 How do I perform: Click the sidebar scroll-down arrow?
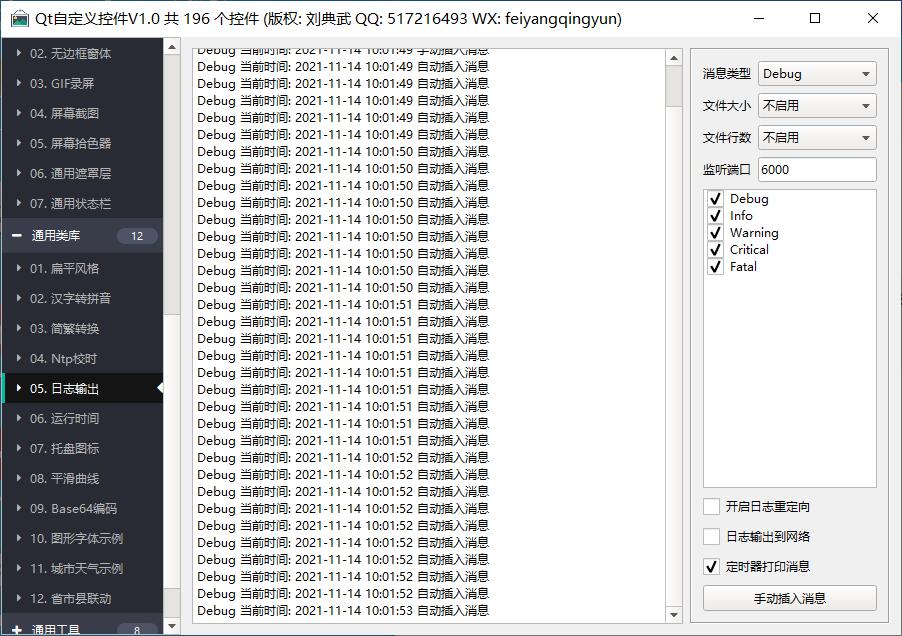coord(172,626)
